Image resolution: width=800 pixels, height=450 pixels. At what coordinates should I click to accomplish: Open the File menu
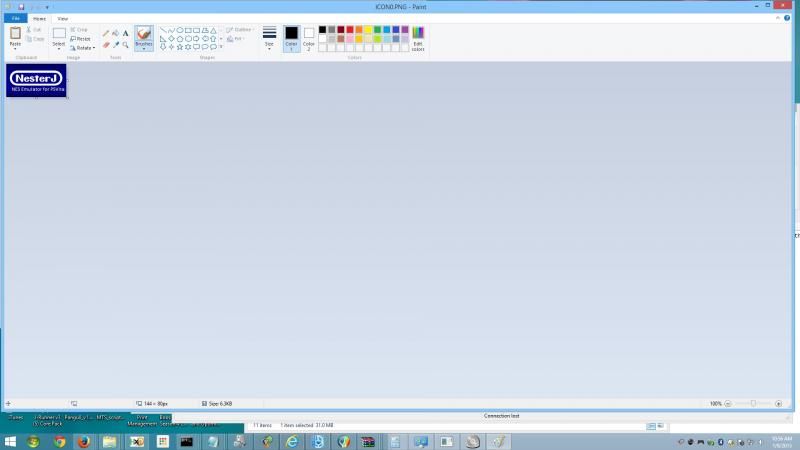tap(15, 18)
